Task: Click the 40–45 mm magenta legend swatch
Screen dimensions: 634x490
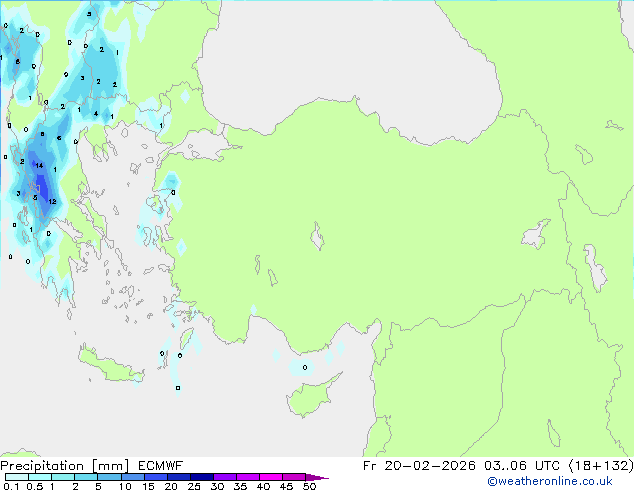Action: tap(271, 477)
